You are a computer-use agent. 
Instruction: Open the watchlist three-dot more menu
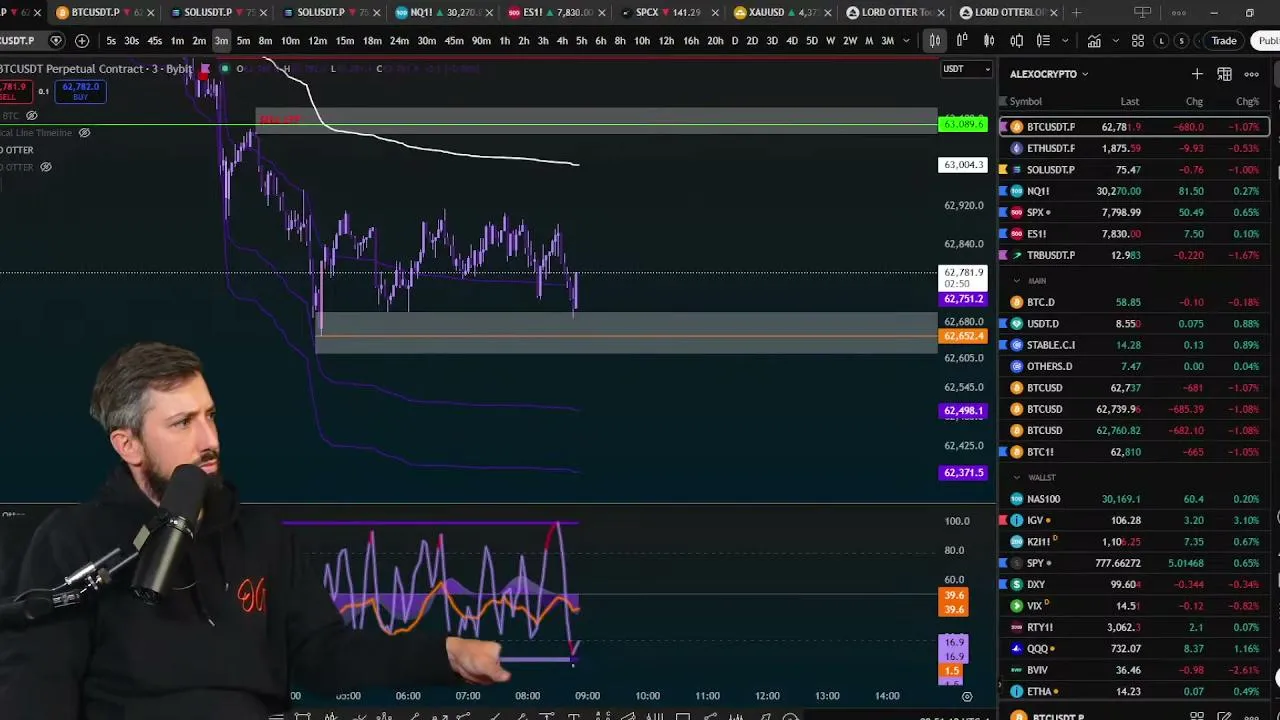(x=1251, y=74)
